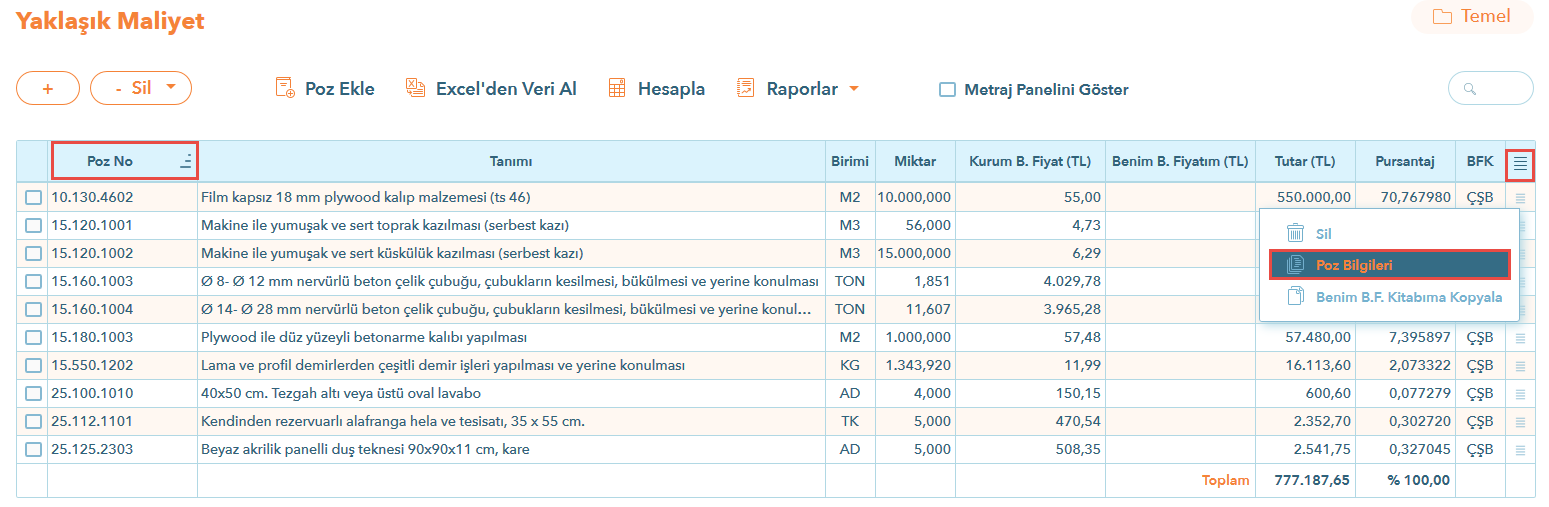
Task: Click the Miktar column header
Action: click(915, 161)
